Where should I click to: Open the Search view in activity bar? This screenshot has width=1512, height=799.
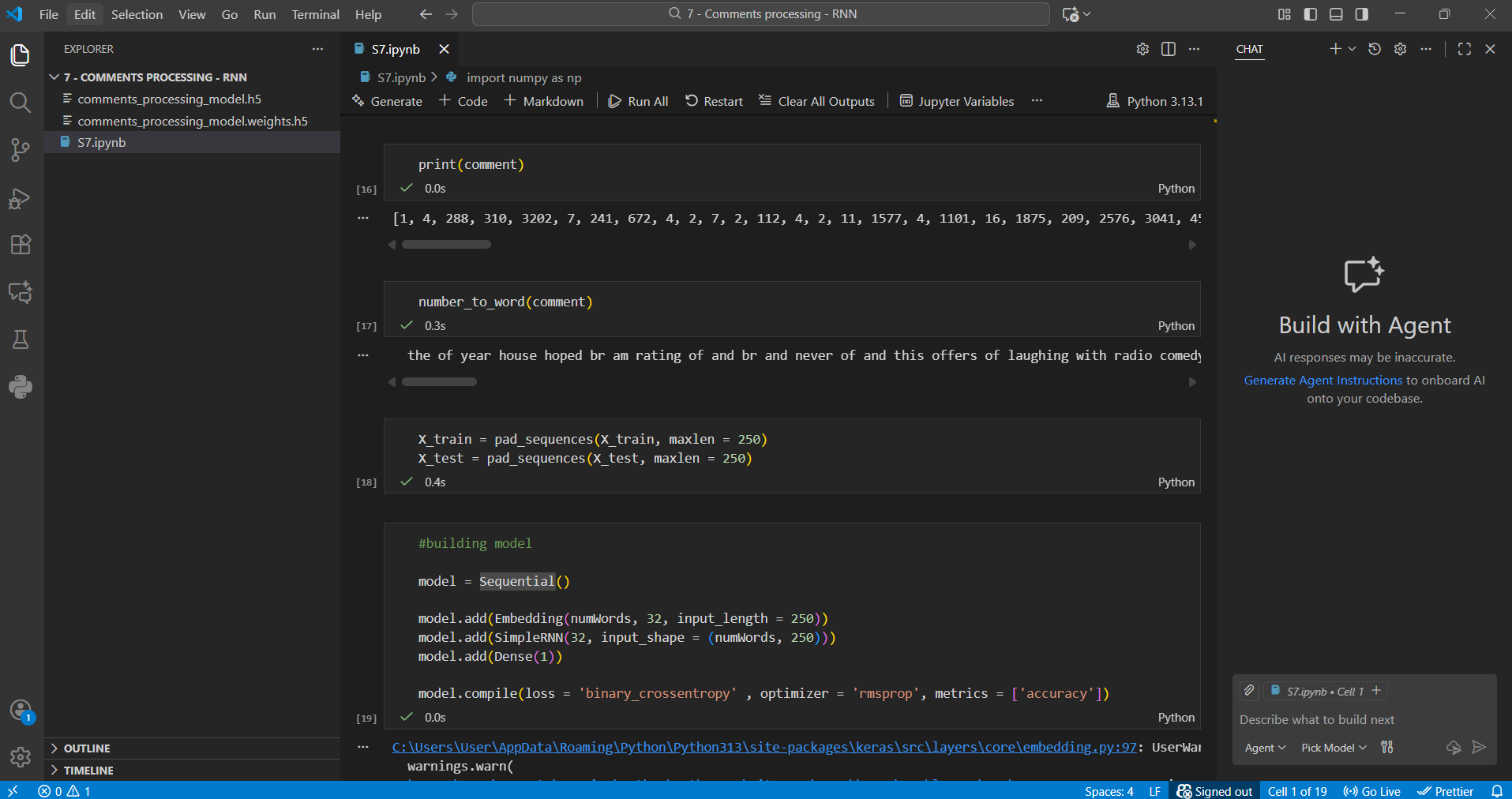(x=21, y=103)
